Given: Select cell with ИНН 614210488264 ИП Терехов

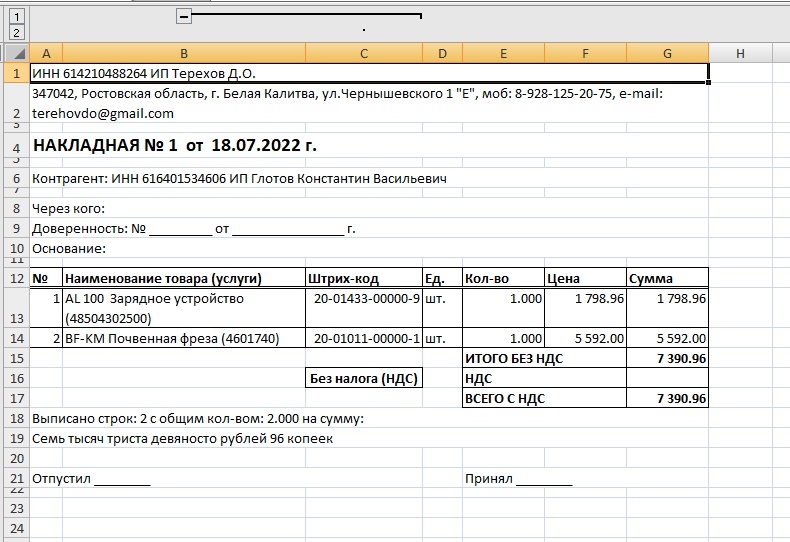Looking at the screenshot, I should pyautogui.click(x=145, y=73).
